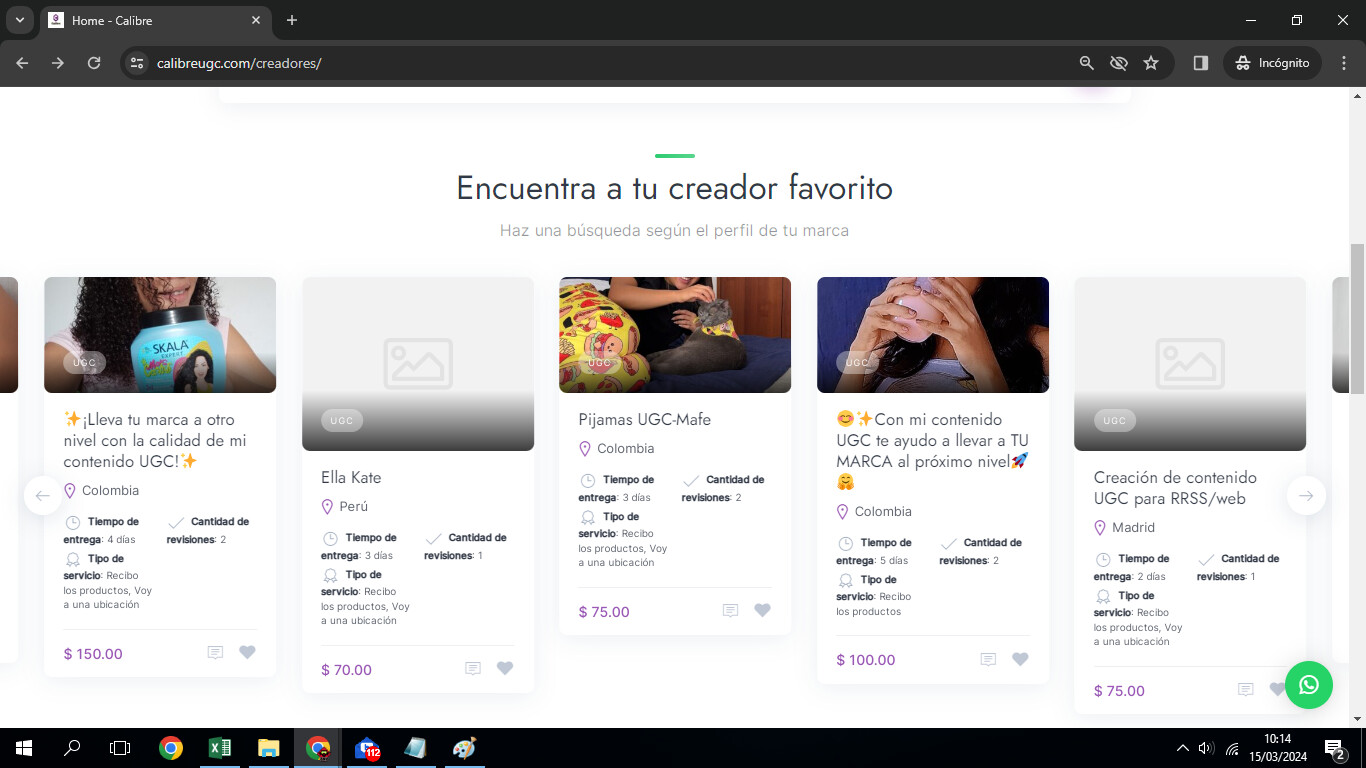Click the Incógnito profile button
The image size is (1366, 768).
coord(1272,63)
